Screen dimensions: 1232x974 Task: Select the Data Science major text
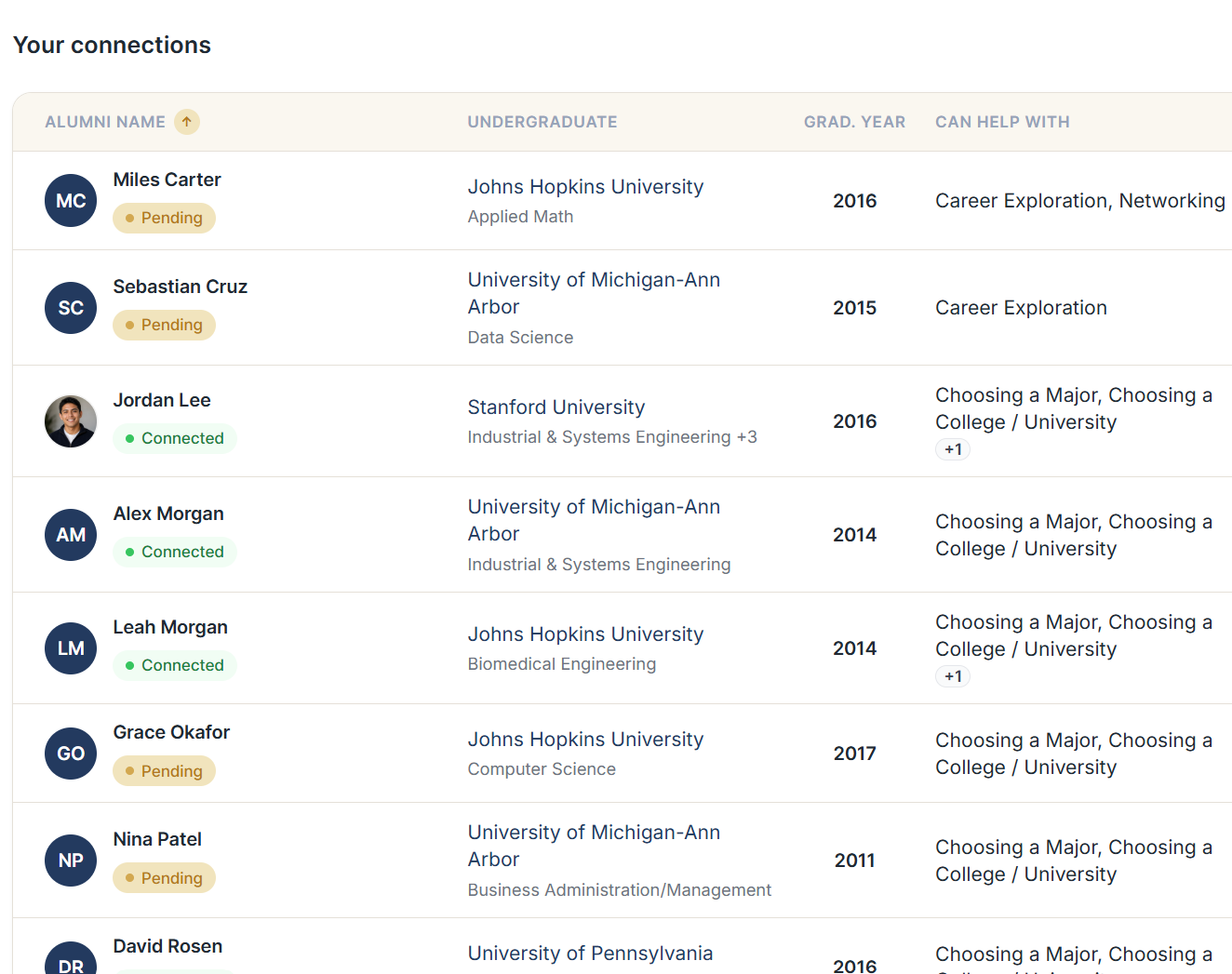520,338
